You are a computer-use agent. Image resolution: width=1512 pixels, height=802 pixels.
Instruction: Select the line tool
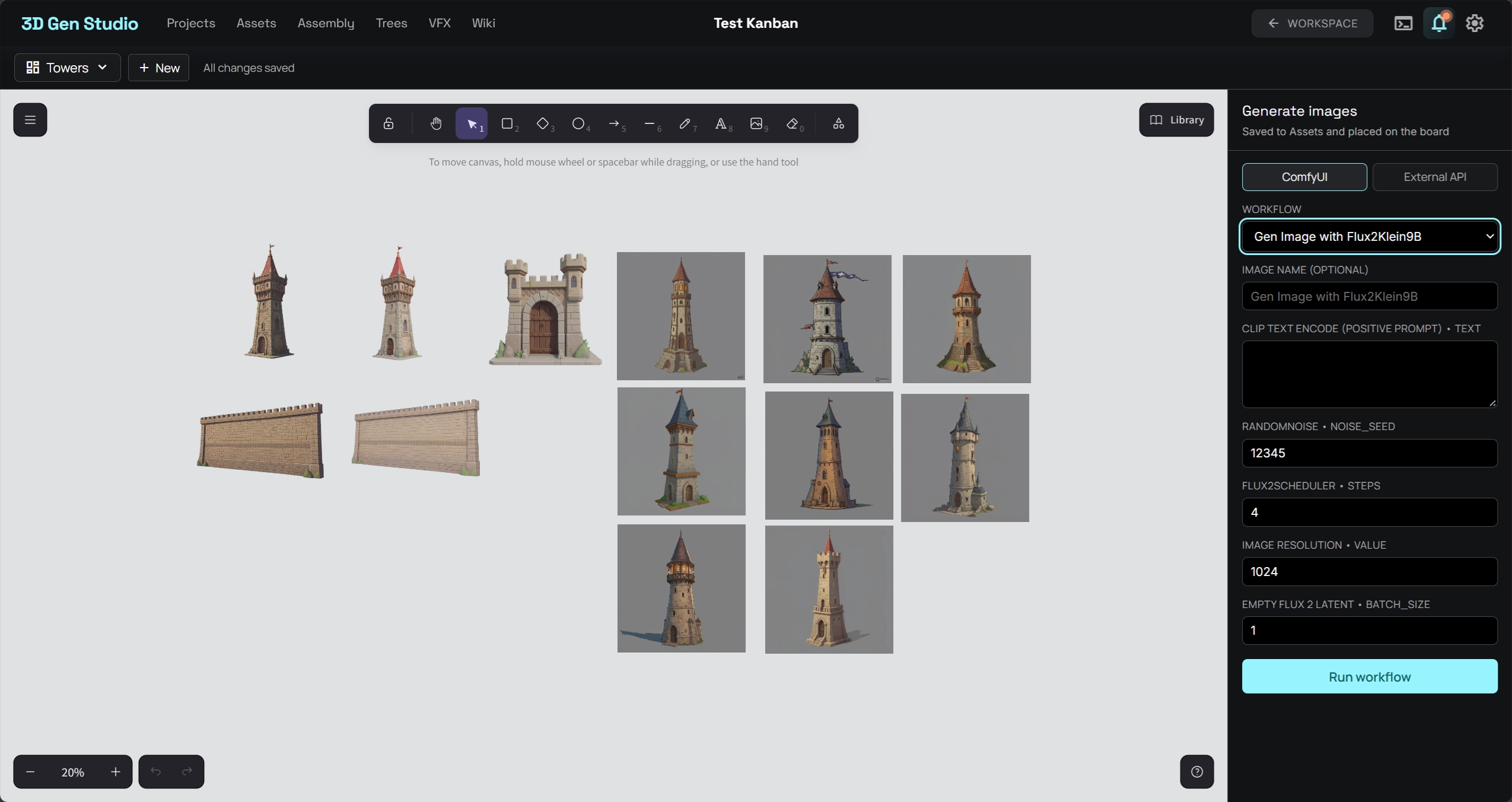(x=650, y=123)
